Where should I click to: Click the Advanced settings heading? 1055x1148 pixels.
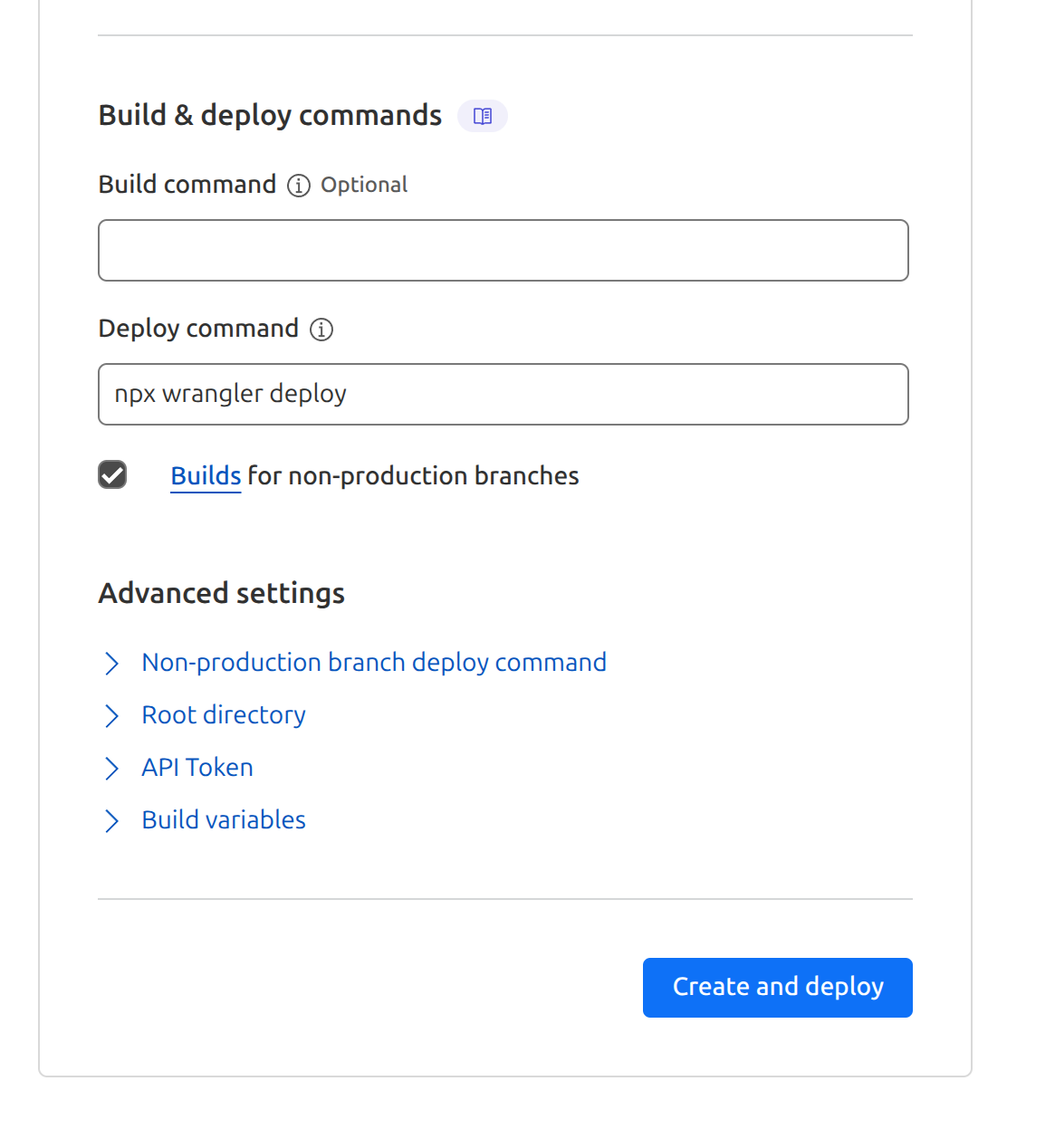pyautogui.click(x=222, y=593)
